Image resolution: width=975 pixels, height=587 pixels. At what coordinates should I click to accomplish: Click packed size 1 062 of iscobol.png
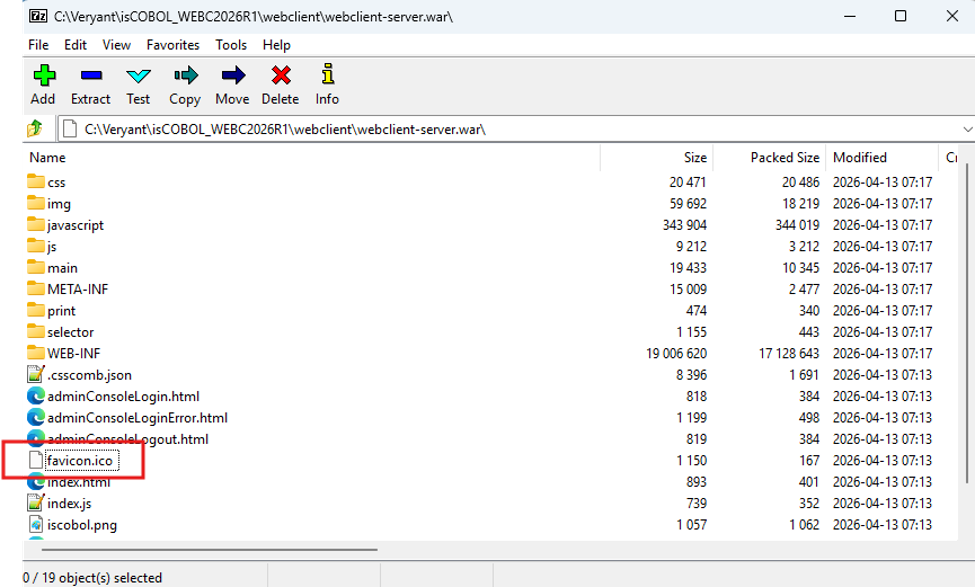point(804,524)
